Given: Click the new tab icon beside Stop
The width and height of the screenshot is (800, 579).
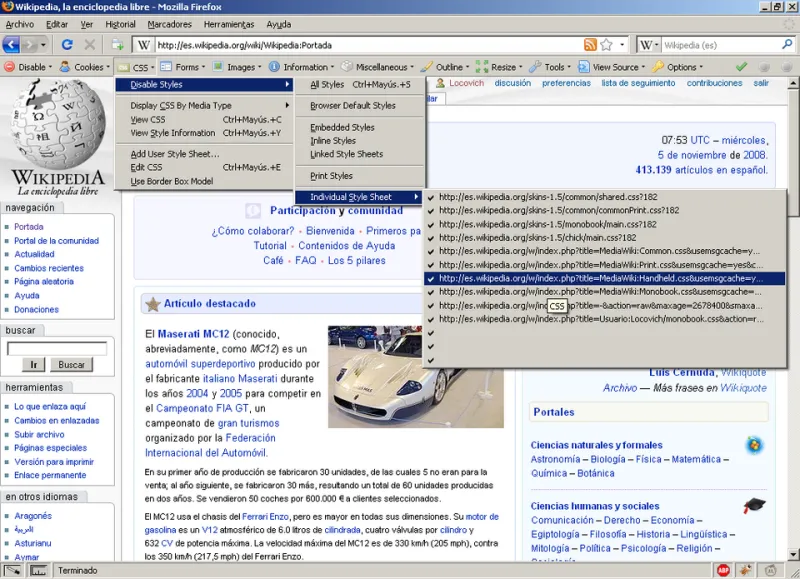Looking at the screenshot, I should coord(117,45).
